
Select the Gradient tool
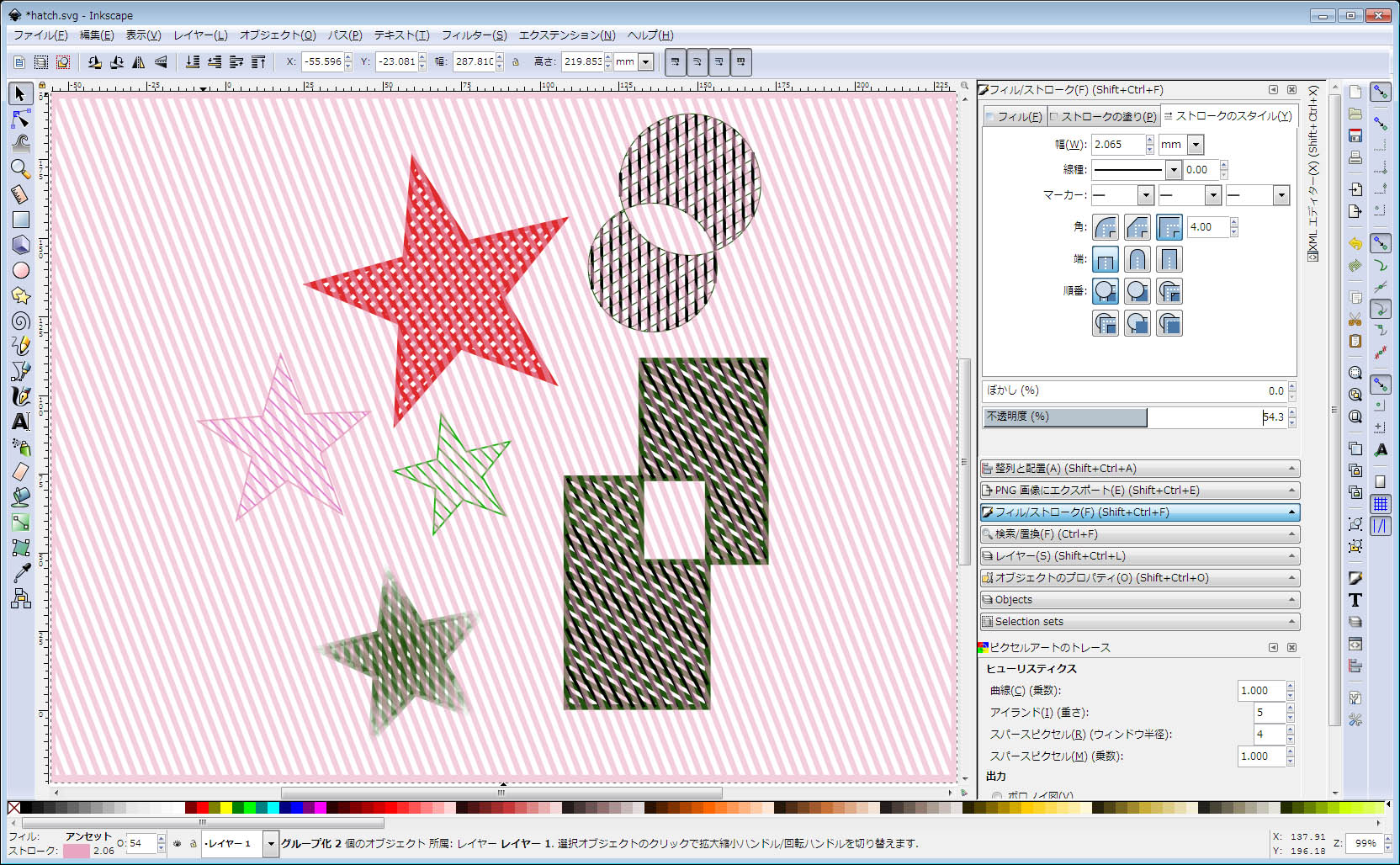click(x=20, y=523)
